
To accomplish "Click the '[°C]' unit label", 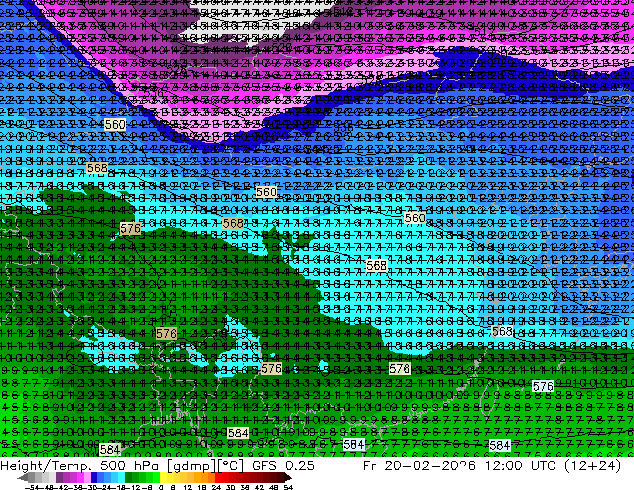I will point(230,466).
